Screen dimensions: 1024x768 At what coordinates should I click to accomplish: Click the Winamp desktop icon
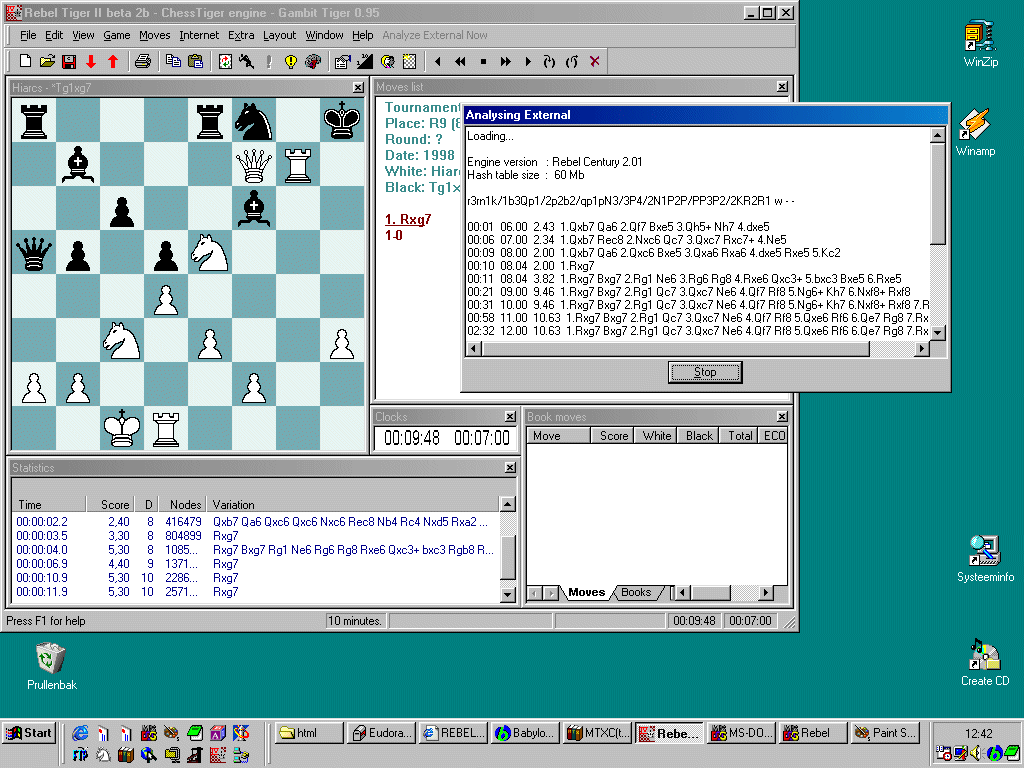pyautogui.click(x=975, y=132)
